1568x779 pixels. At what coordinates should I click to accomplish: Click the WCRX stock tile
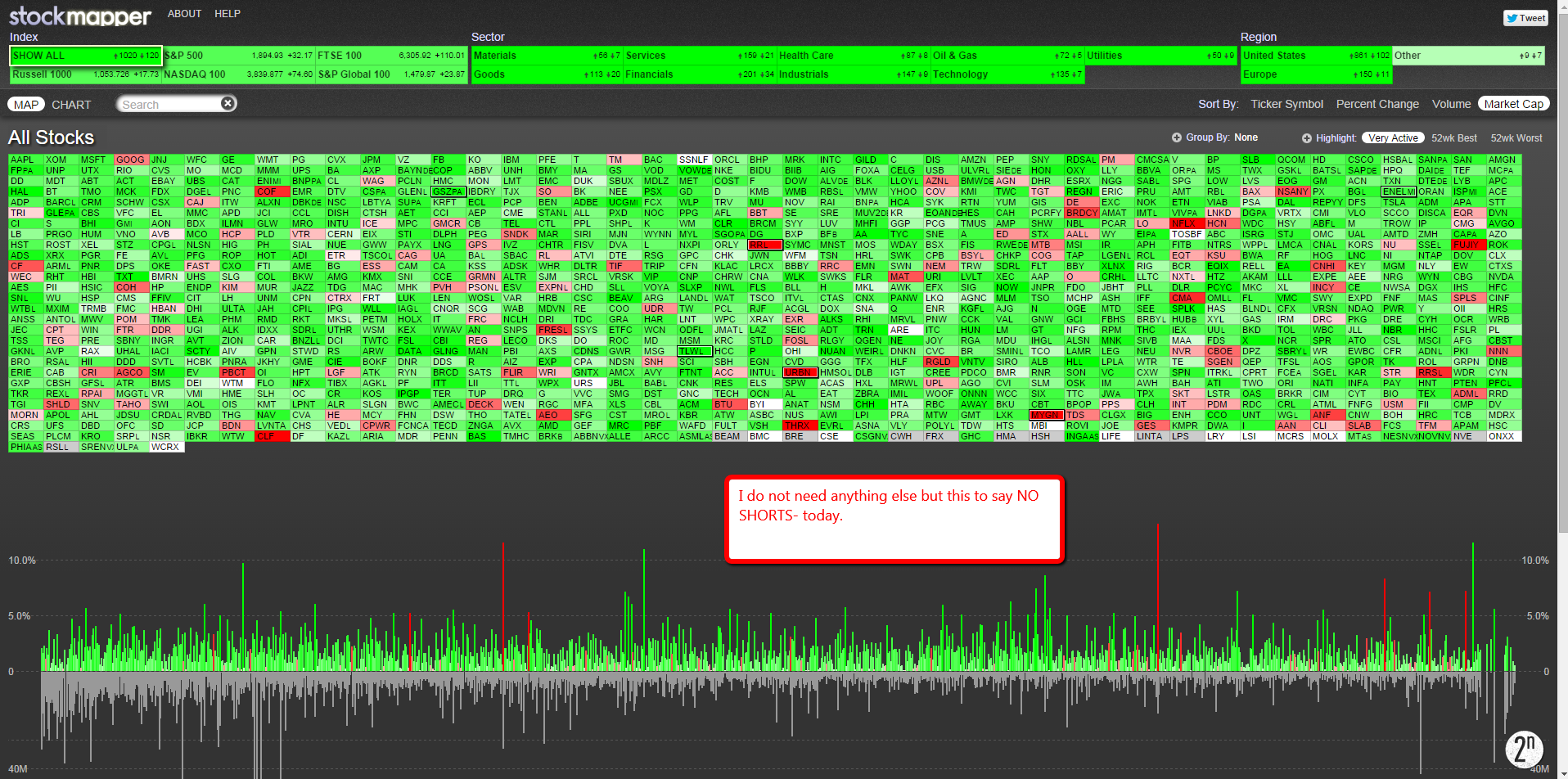[166, 448]
